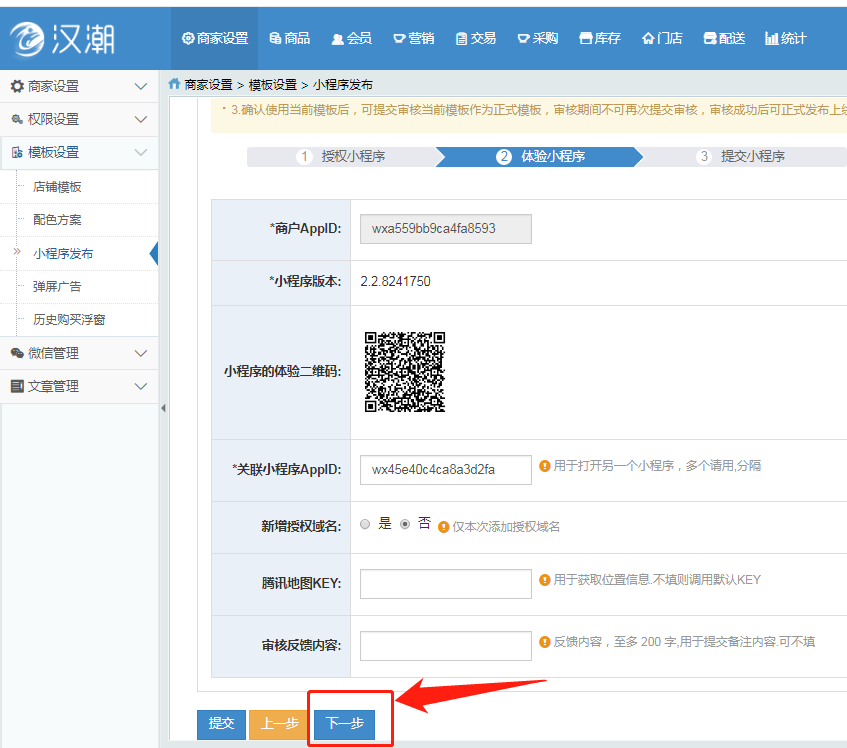This screenshot has width=847, height=748.
Task: Click the 下一步 button
Action: pyautogui.click(x=345, y=724)
